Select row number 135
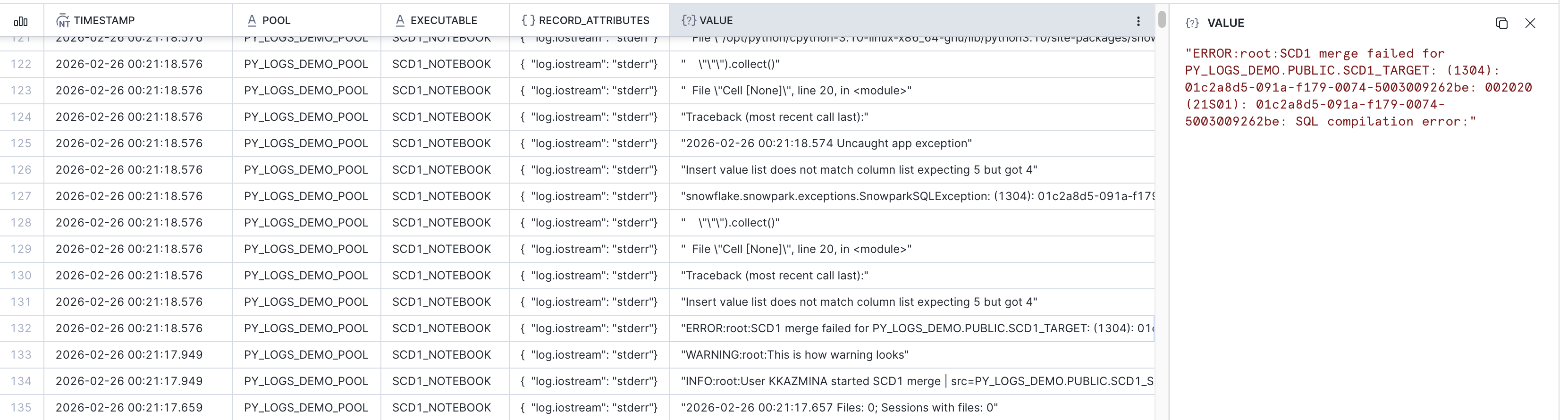The width and height of the screenshot is (1568, 420). 21,407
